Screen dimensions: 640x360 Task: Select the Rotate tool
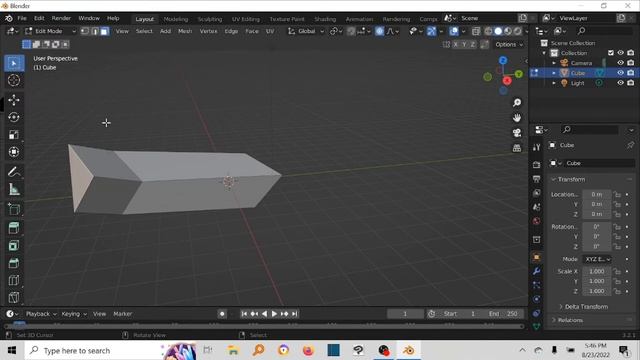point(14,118)
